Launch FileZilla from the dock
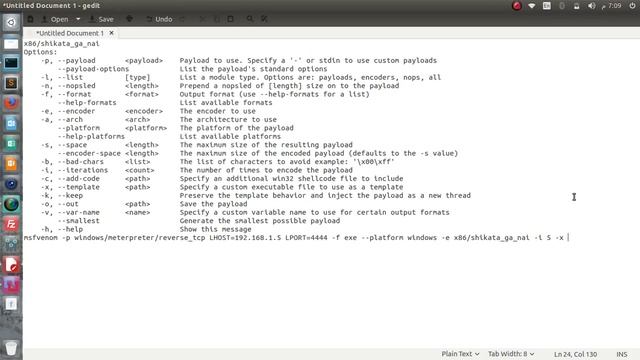Viewport: 640px width, 360px height. 11,224
